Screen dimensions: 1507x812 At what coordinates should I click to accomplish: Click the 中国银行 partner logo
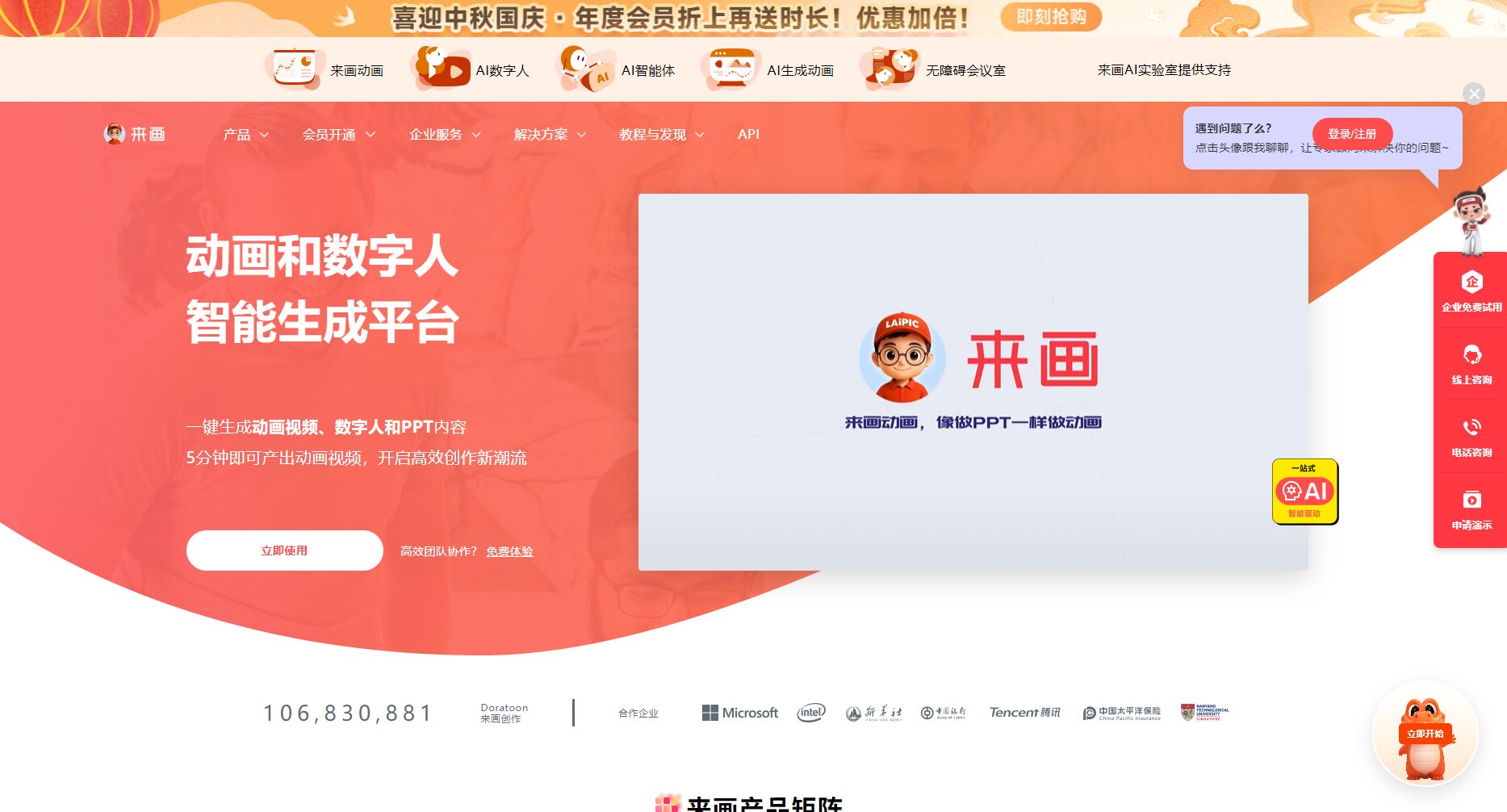943,713
